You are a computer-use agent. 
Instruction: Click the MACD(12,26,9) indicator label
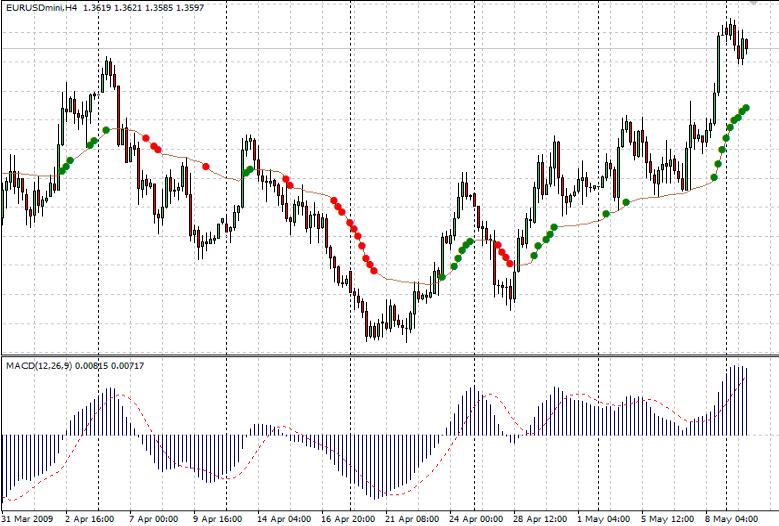[39, 366]
